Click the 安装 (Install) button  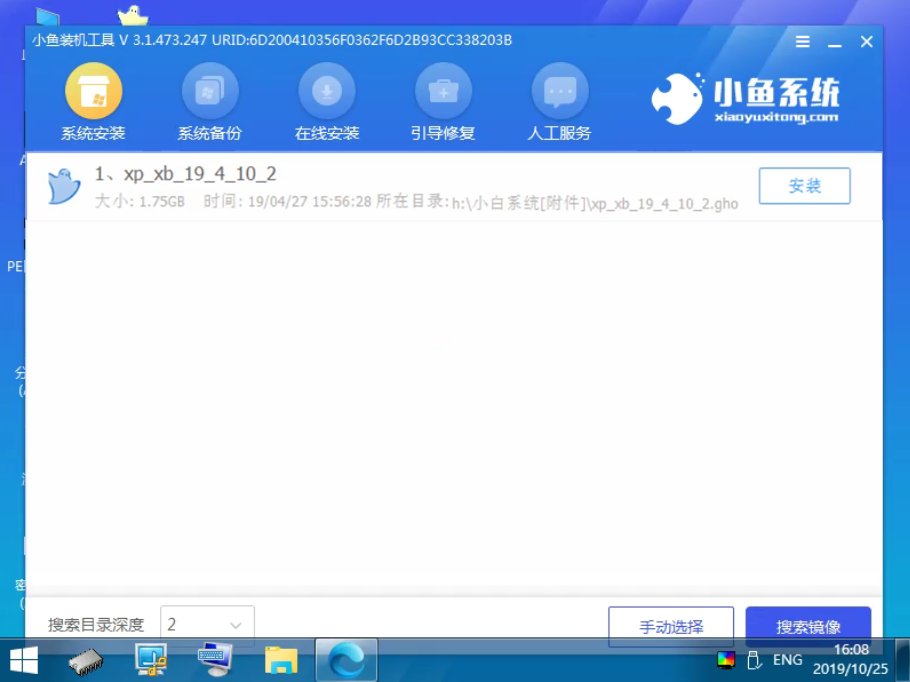(x=804, y=186)
